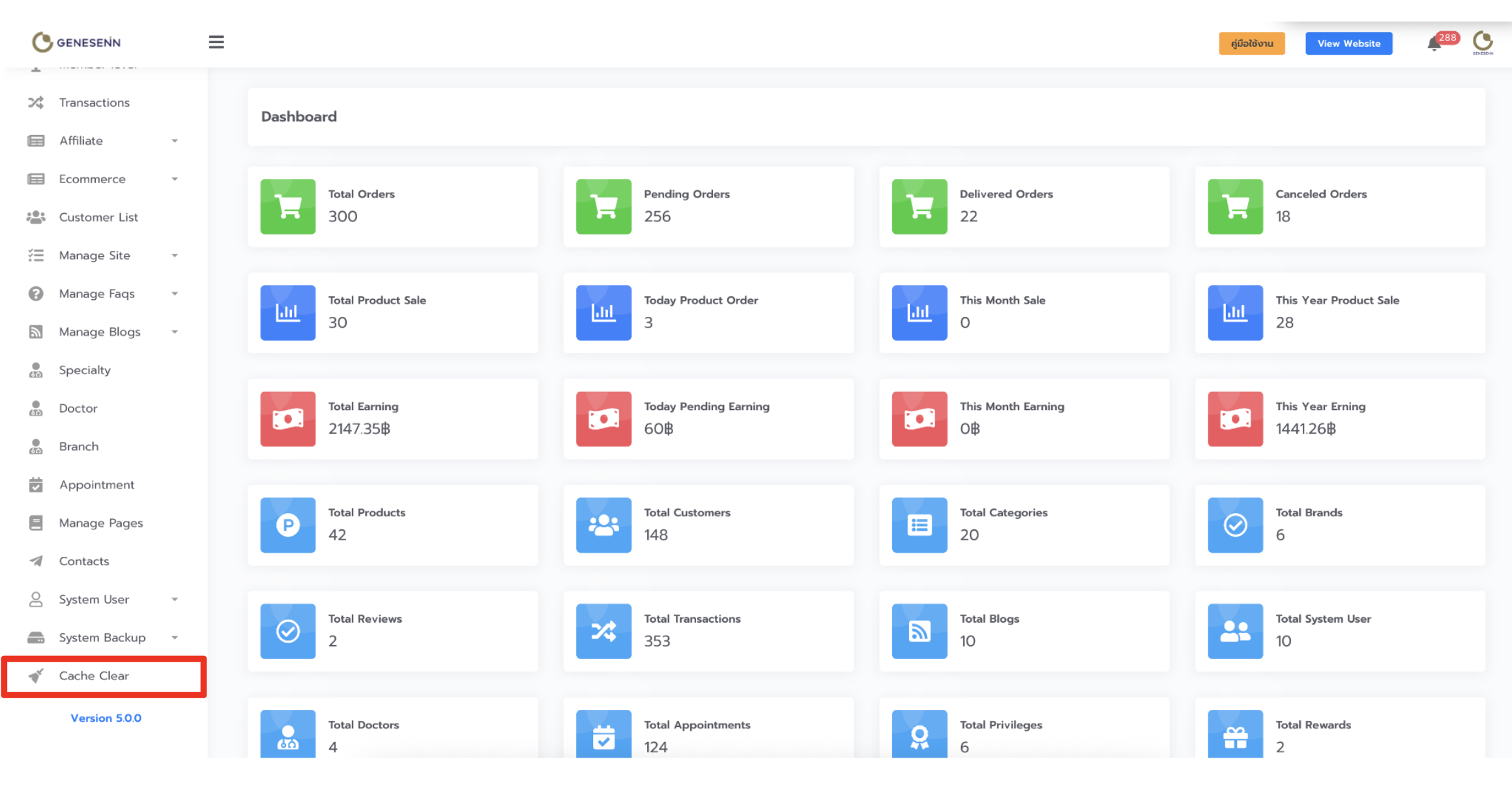This screenshot has height=798, width=1512.
Task: Click the Total Rewards gift icon
Action: (x=1235, y=737)
